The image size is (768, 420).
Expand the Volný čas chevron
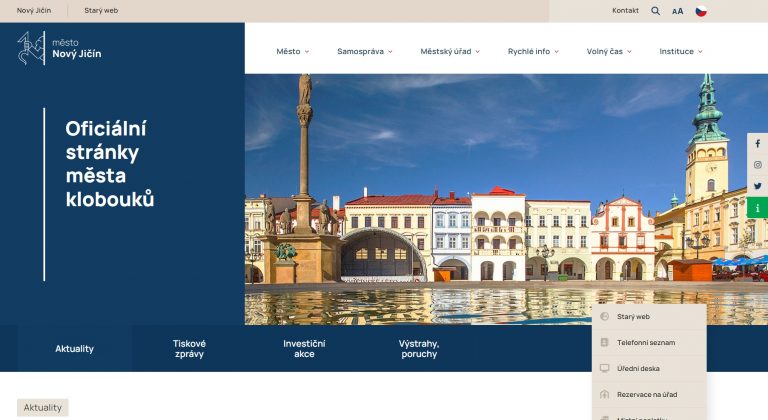tap(629, 51)
